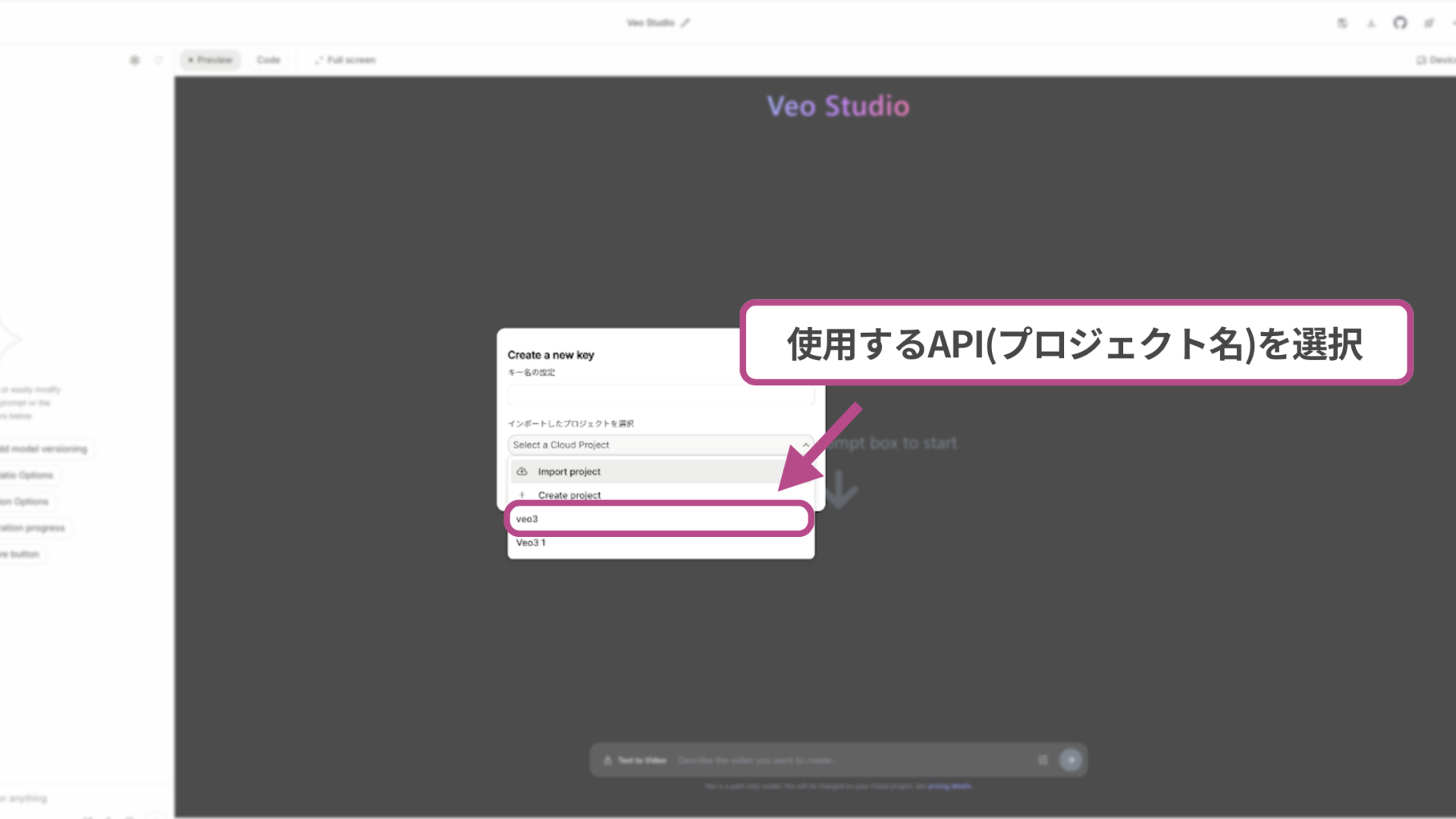Click the key name input field in the dialog
This screenshot has width=1456, height=819.
660,394
